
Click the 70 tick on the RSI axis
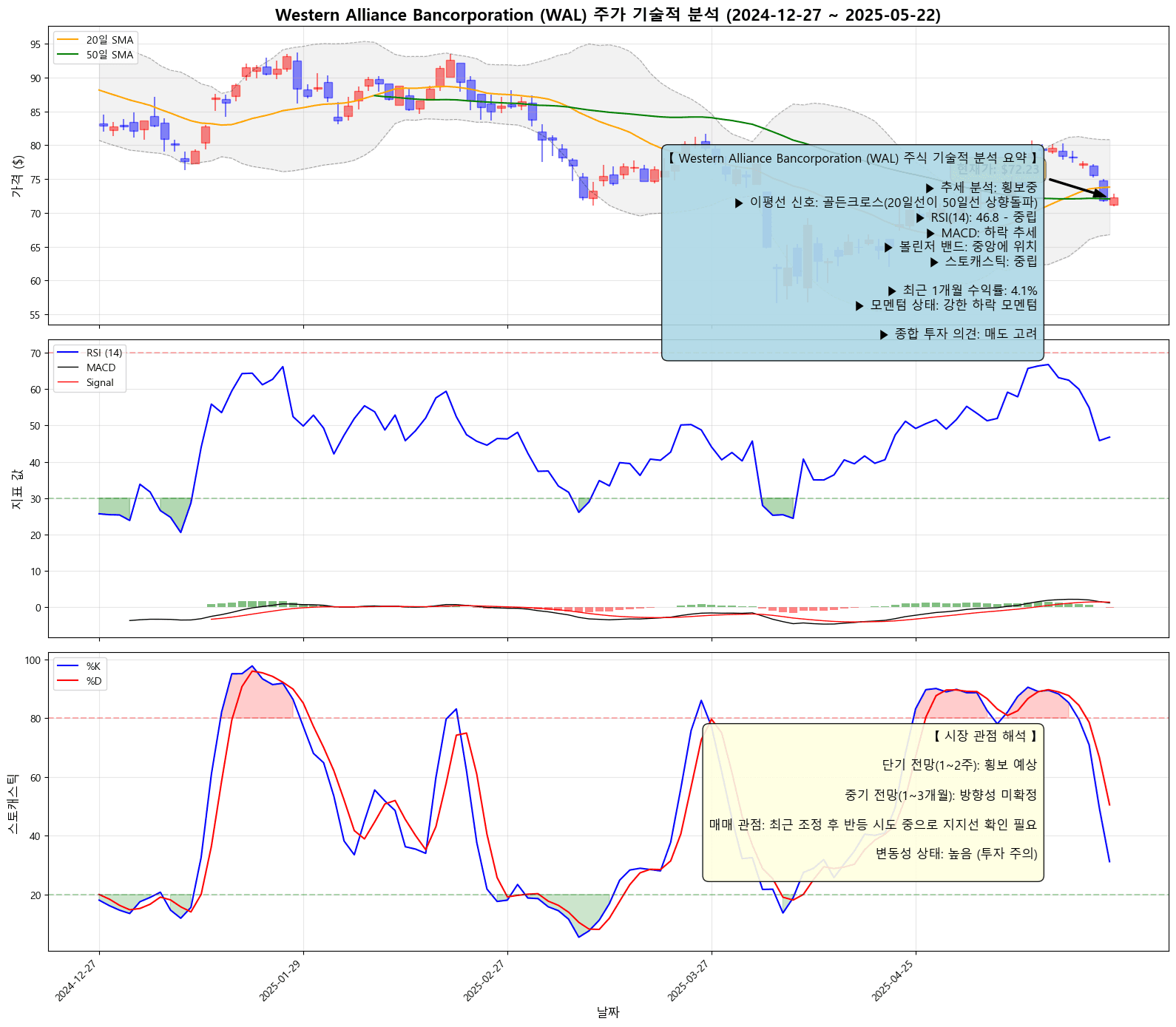pyautogui.click(x=36, y=353)
